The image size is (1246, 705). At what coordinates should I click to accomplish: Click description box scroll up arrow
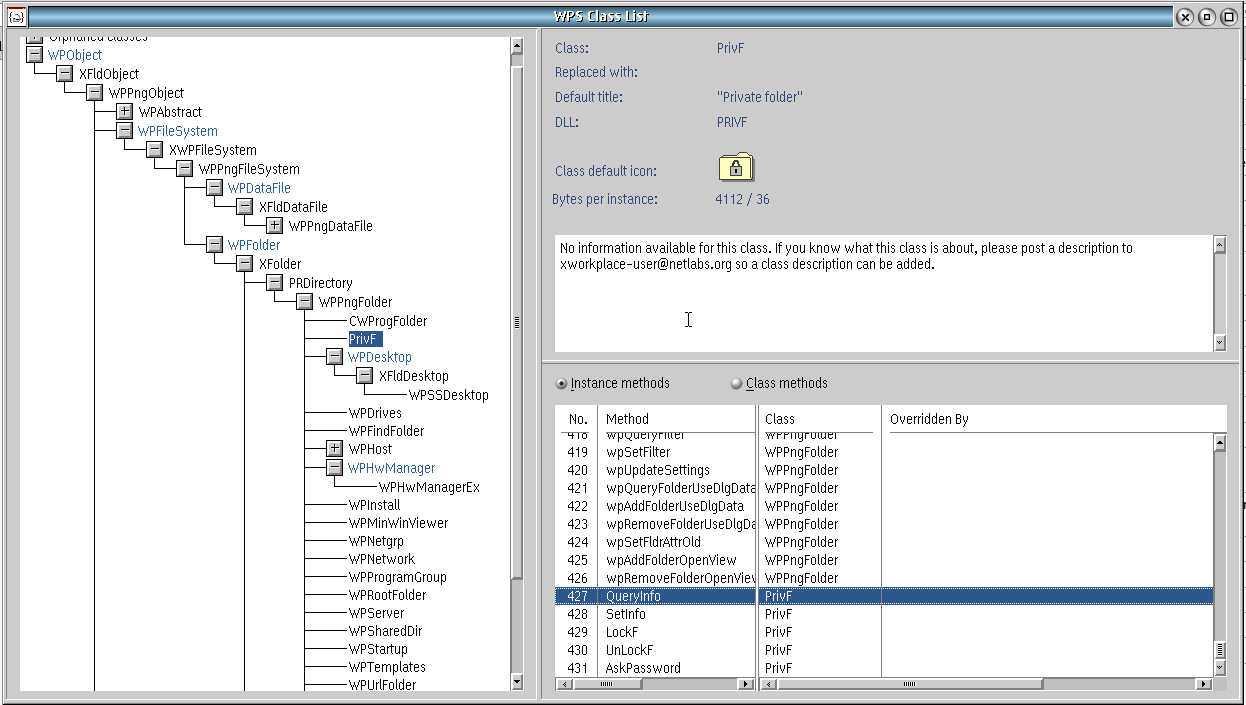1219,244
